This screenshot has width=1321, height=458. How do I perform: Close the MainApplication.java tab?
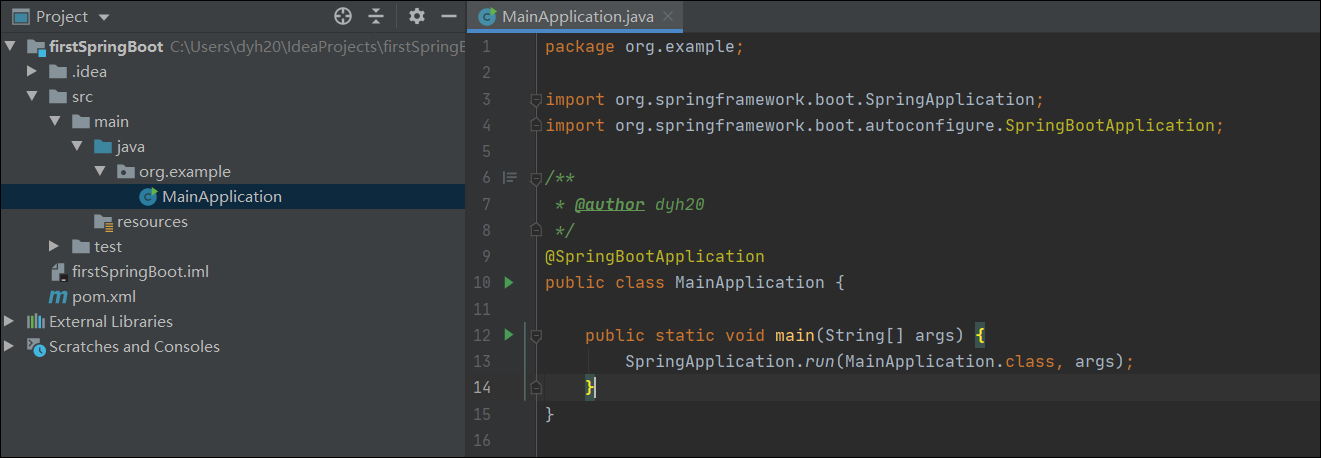pos(668,16)
